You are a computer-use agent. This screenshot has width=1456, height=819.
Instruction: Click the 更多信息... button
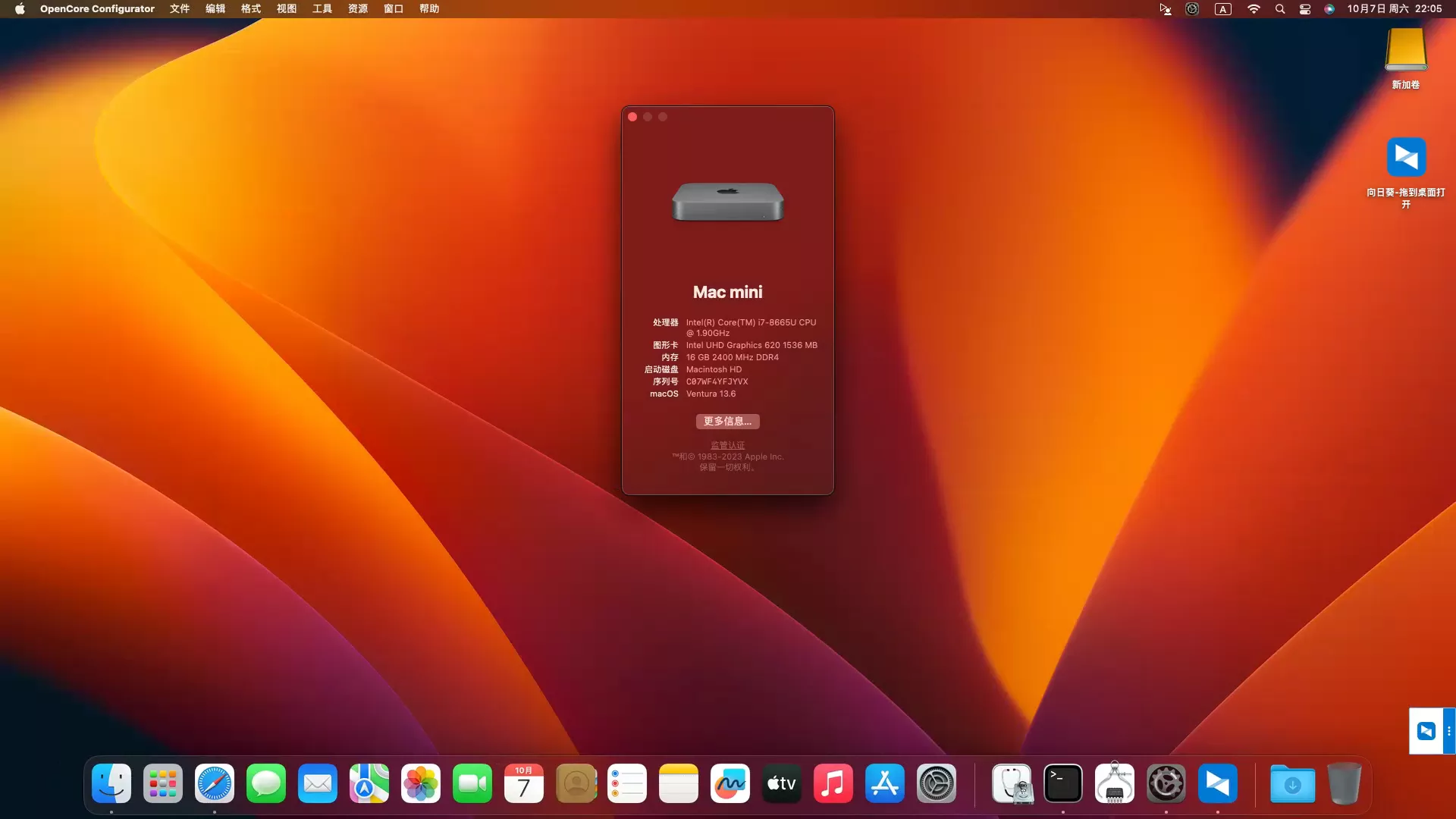[727, 422]
